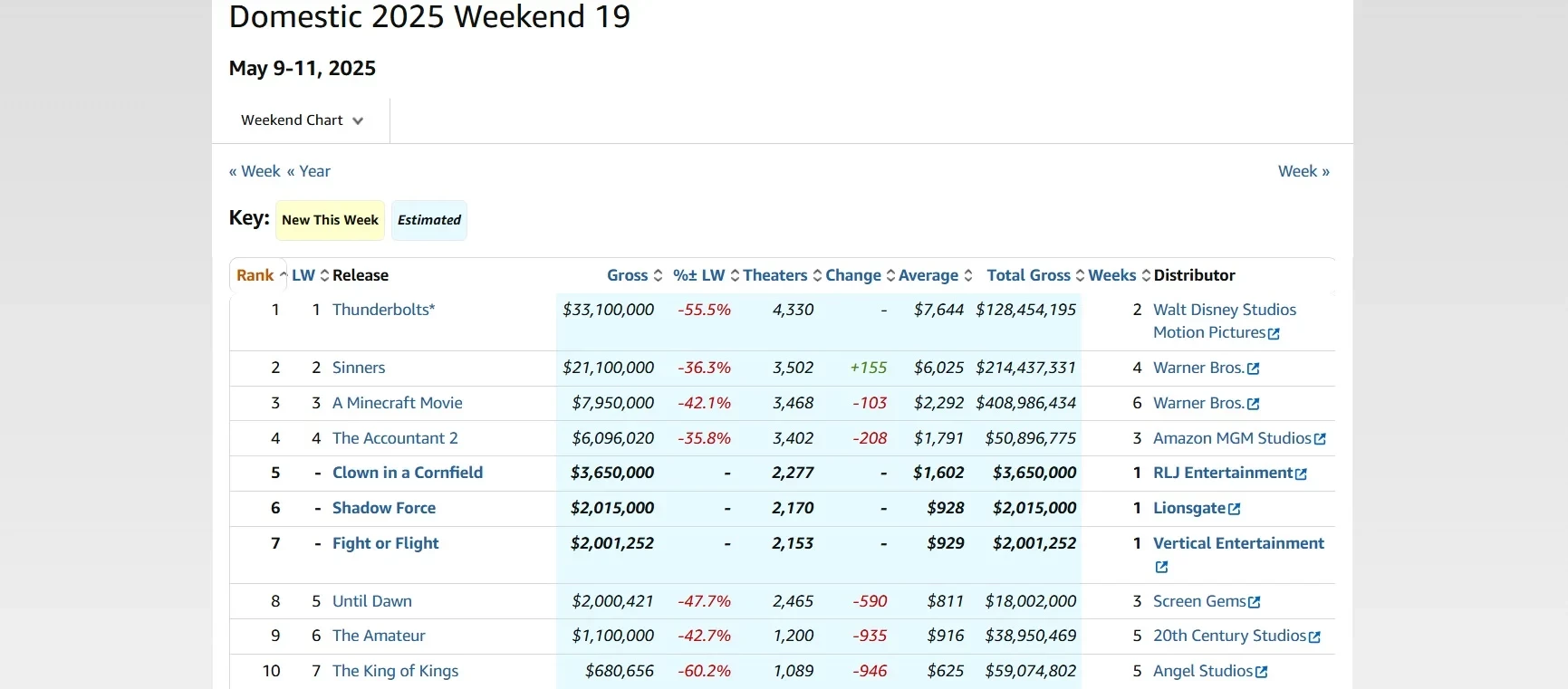Open external link icon beside Screen Gems
Viewport: 1568px width, 689px height.
point(1254,603)
